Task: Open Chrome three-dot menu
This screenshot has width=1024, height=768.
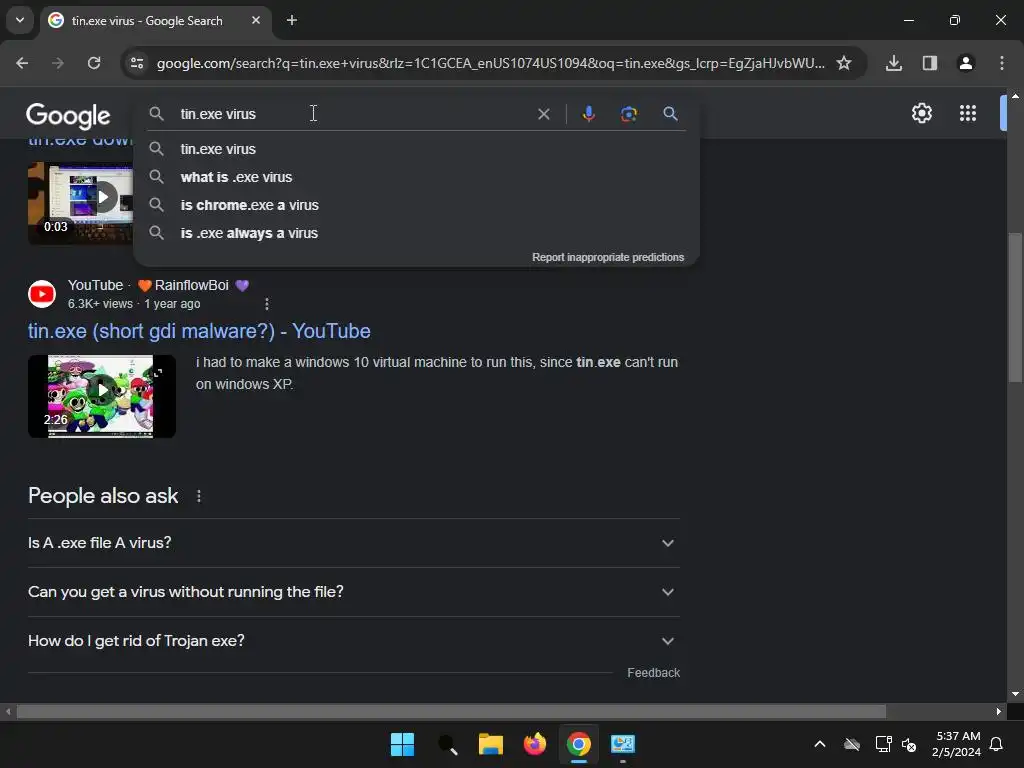Action: (1002, 63)
